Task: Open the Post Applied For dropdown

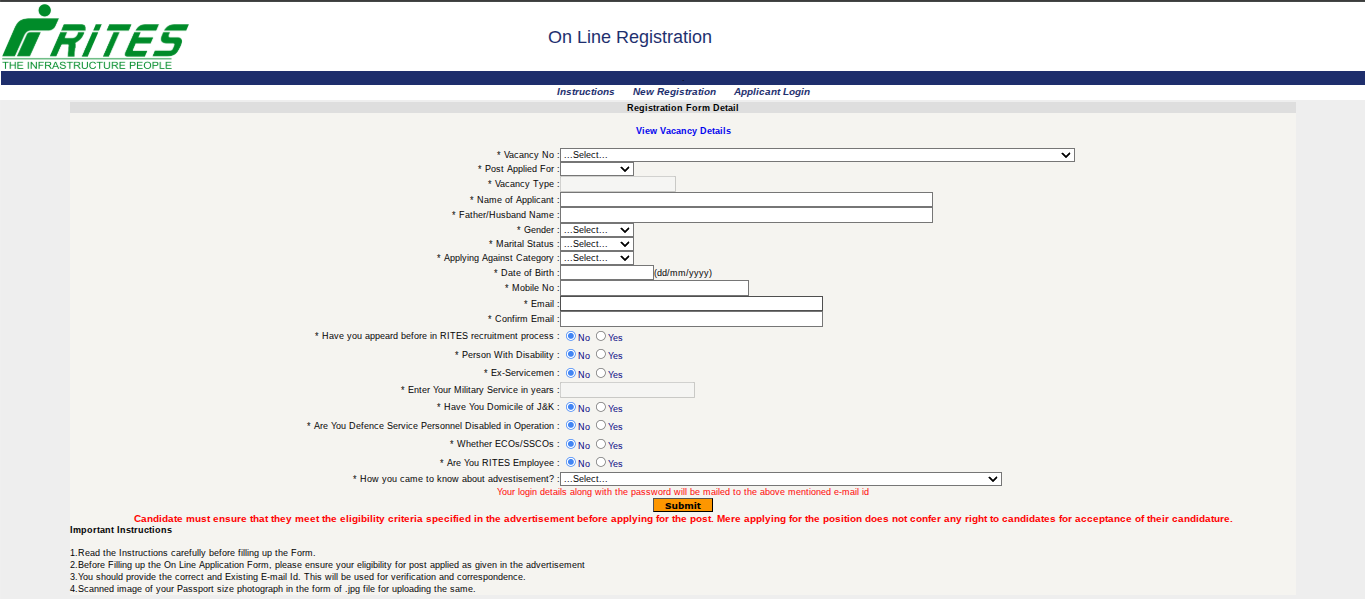Action: (x=596, y=169)
